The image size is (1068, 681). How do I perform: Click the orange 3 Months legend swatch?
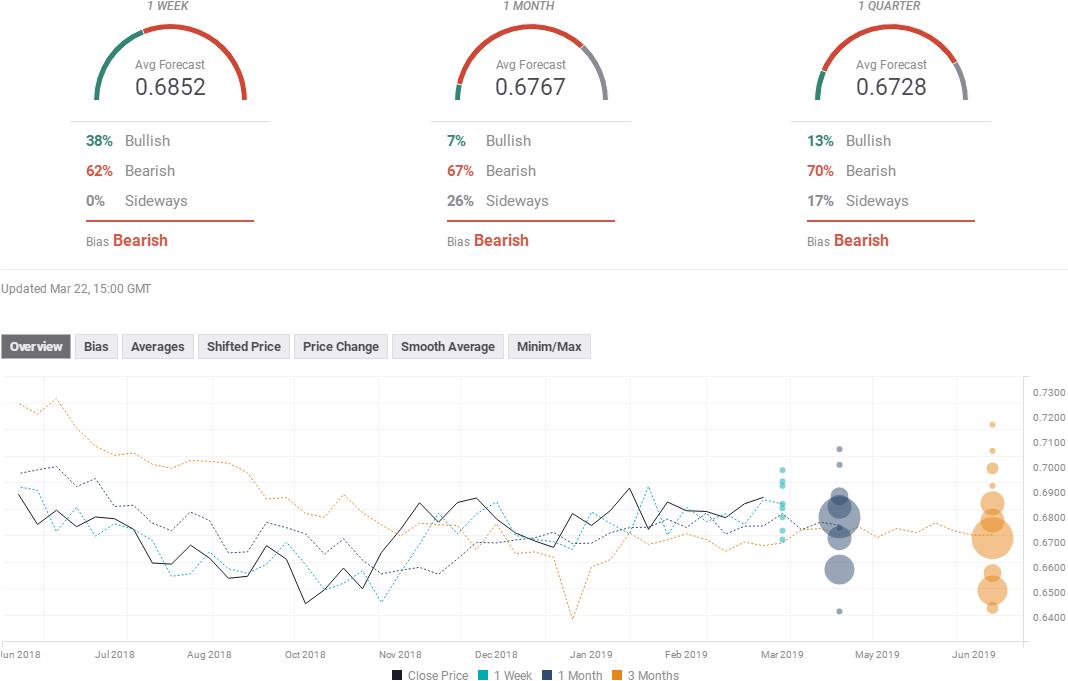tap(619, 675)
